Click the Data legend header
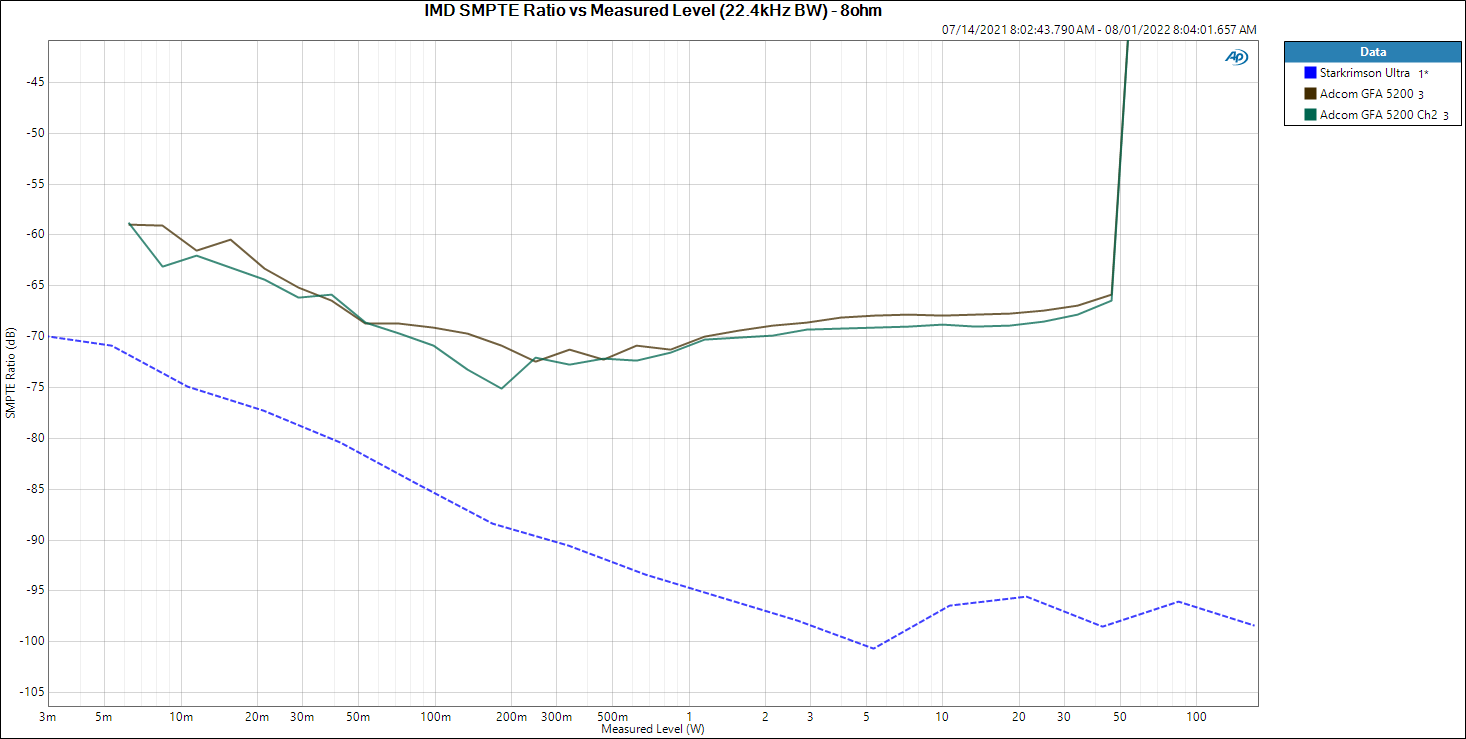The height and width of the screenshot is (739, 1466). coord(1373,51)
